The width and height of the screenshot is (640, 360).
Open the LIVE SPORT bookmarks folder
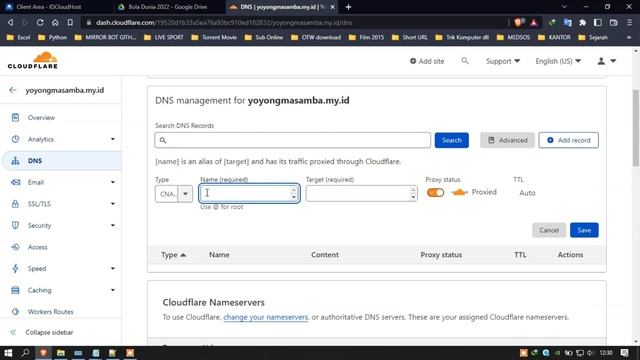(x=164, y=37)
